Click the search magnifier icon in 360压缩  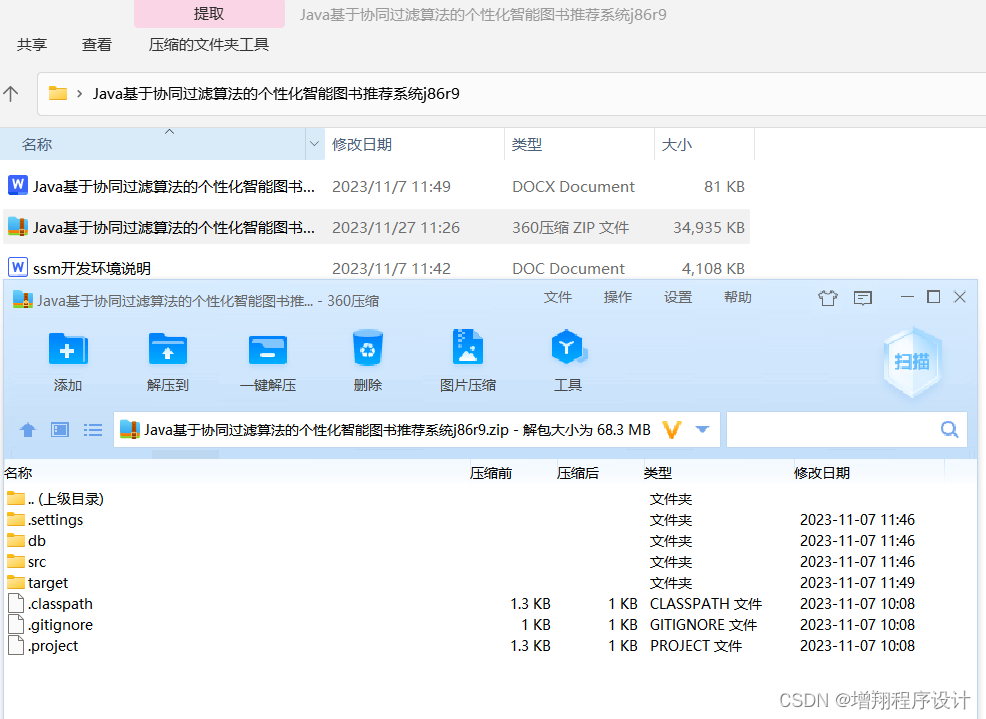click(x=950, y=430)
